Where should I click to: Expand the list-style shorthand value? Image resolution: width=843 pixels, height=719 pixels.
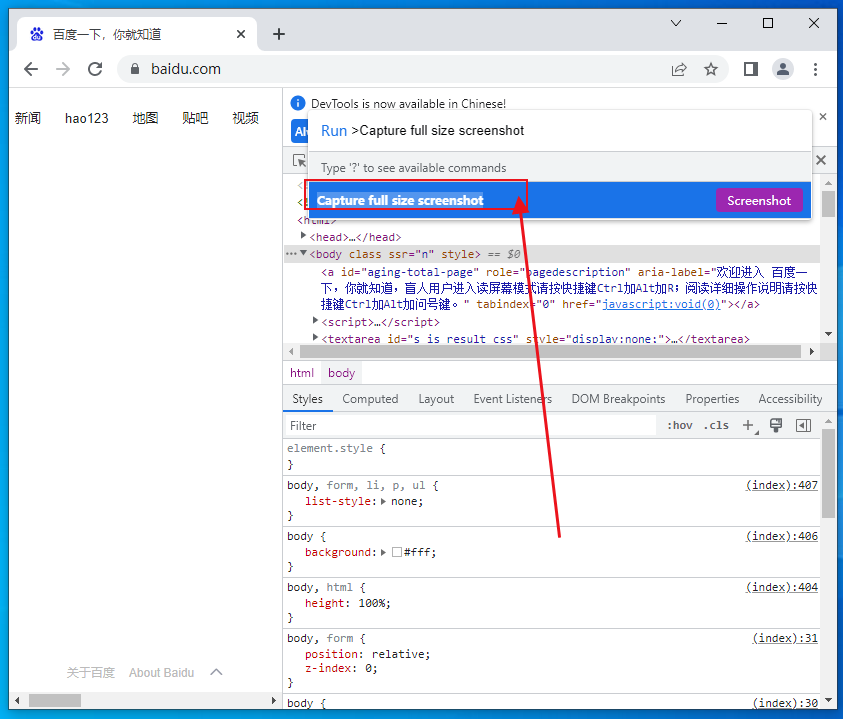click(383, 501)
